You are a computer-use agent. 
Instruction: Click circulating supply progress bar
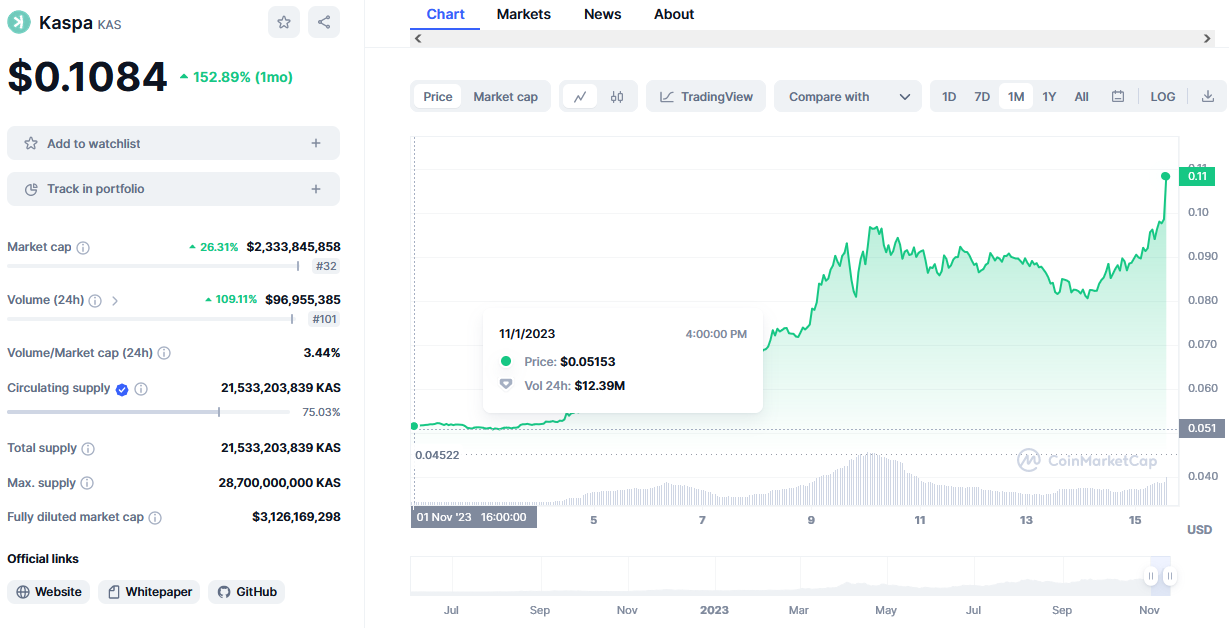click(148, 412)
